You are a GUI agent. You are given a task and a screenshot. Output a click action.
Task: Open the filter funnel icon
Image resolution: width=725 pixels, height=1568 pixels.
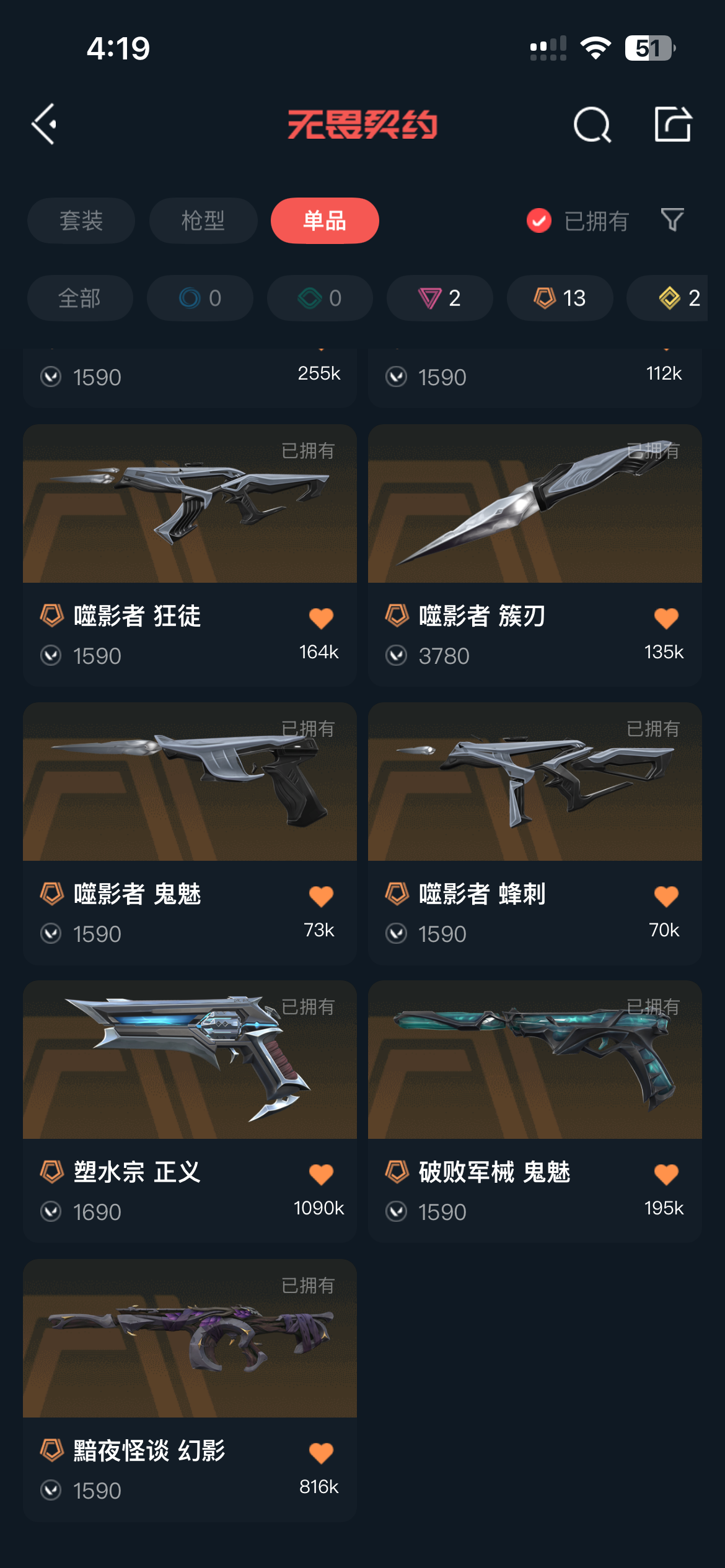672,220
